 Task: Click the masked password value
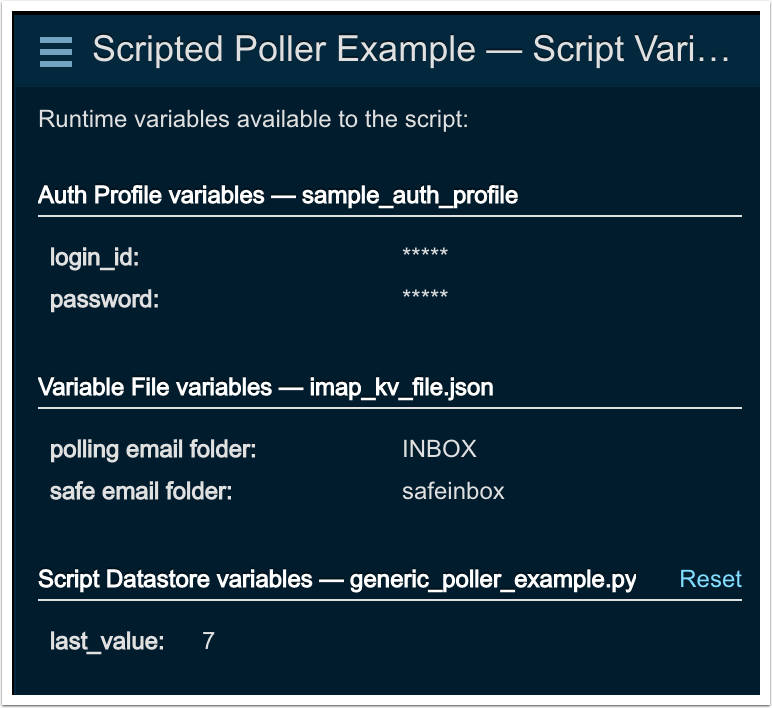(425, 296)
